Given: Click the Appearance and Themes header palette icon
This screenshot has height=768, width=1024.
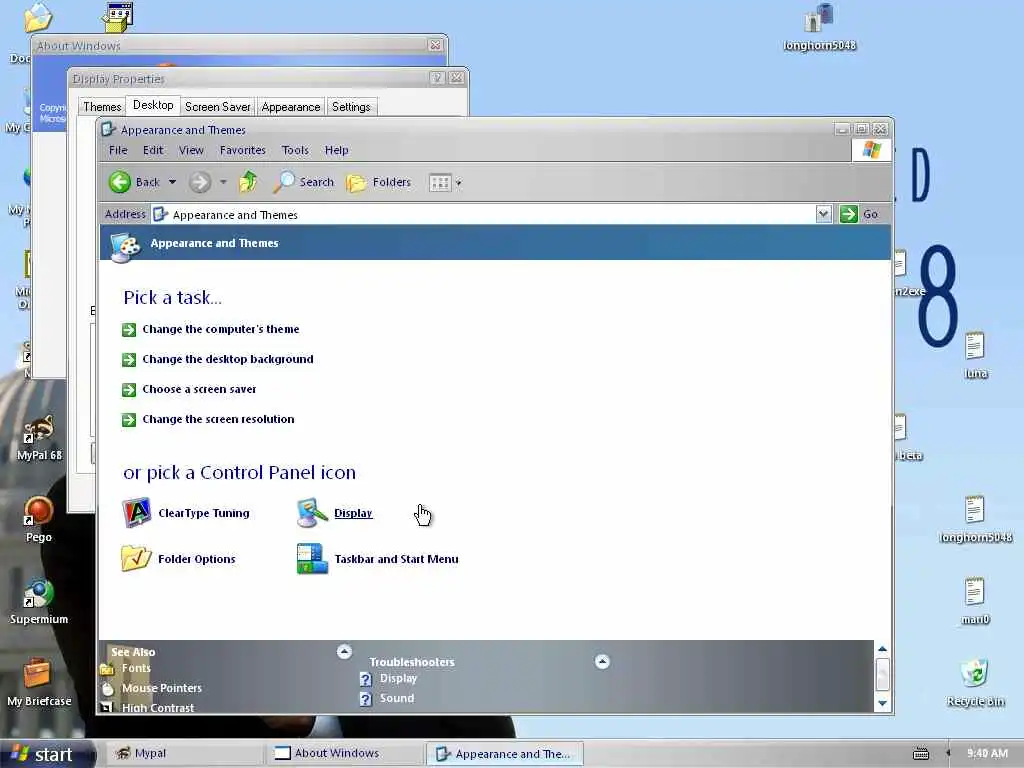Looking at the screenshot, I should tap(125, 248).
